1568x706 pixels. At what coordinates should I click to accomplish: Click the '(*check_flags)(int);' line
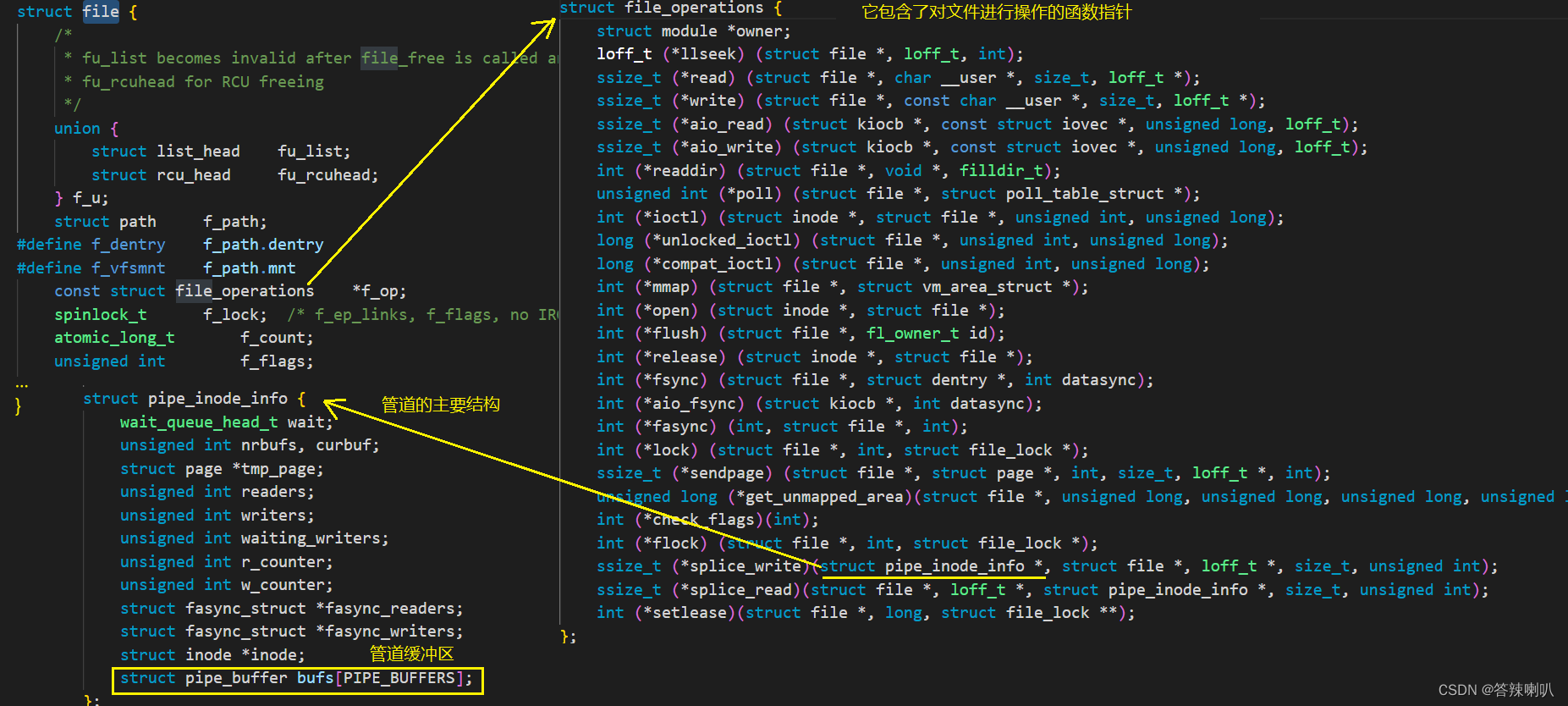pos(707,520)
